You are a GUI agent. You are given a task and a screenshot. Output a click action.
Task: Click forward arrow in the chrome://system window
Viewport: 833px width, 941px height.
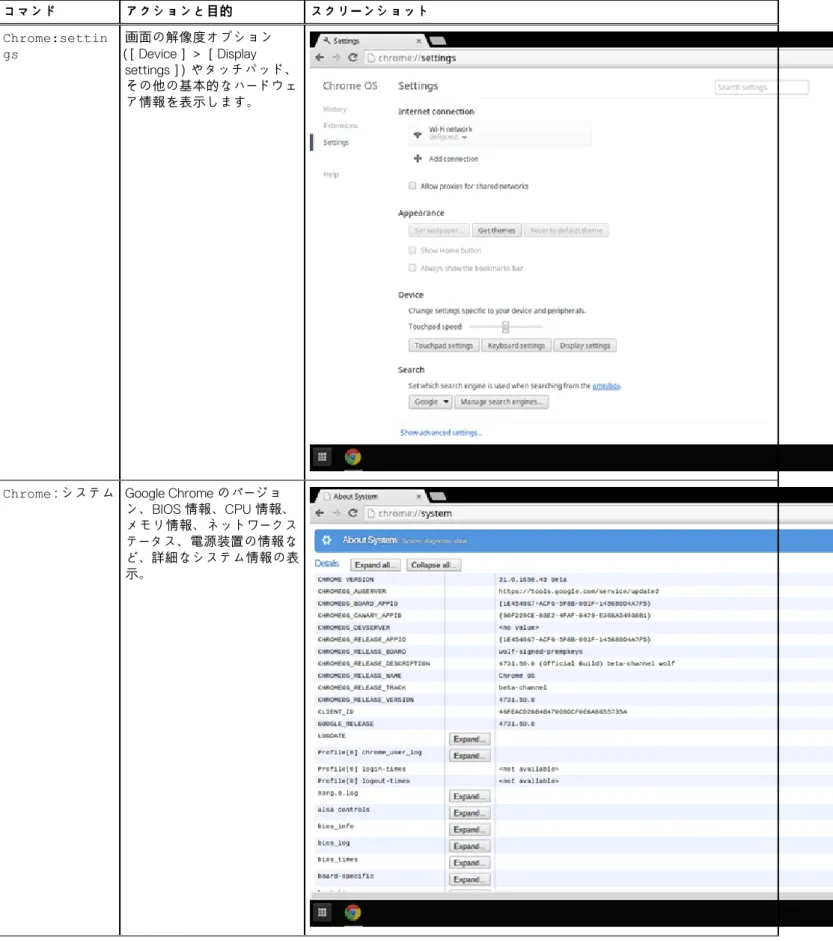[x=336, y=513]
